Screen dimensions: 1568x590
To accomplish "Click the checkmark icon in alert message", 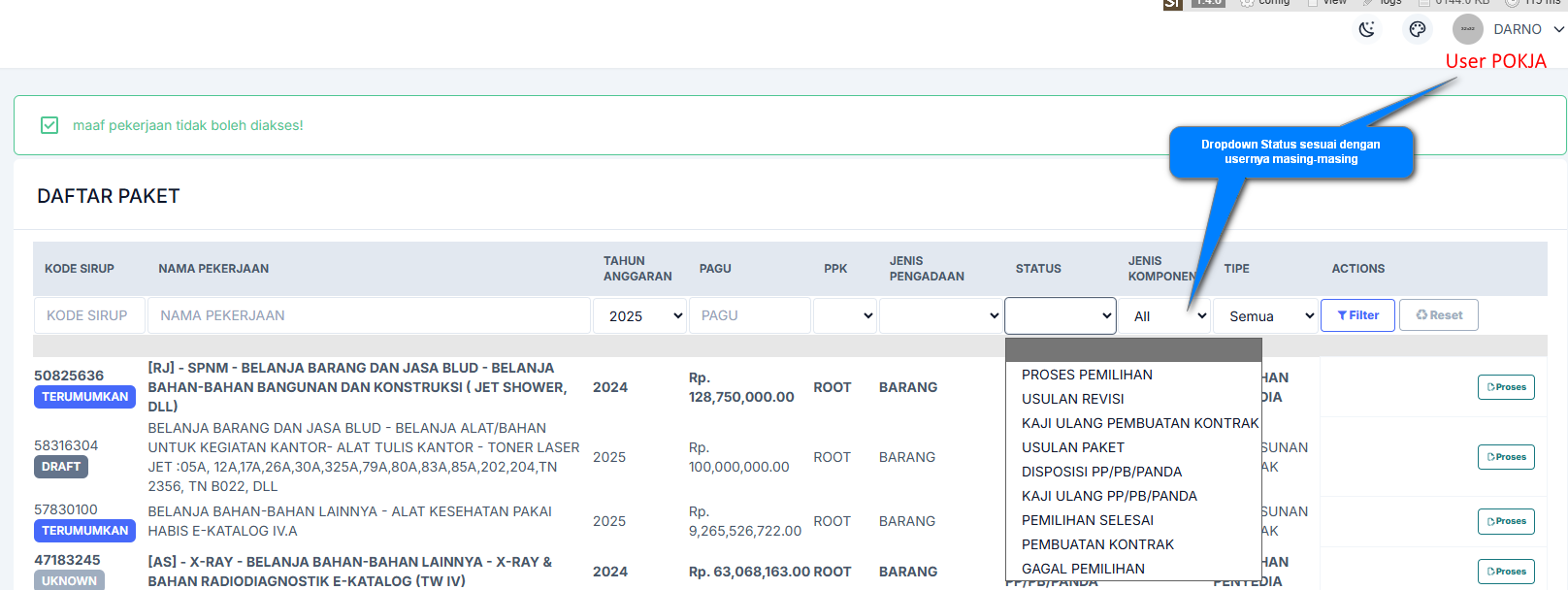I will click(49, 125).
